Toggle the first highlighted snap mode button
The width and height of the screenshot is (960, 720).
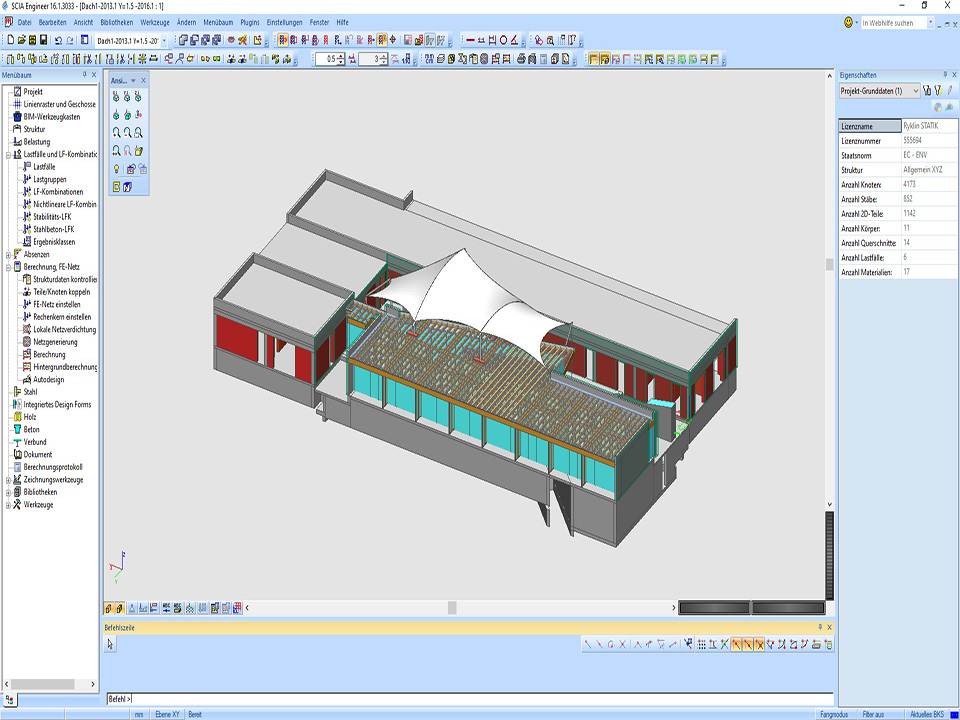click(736, 645)
